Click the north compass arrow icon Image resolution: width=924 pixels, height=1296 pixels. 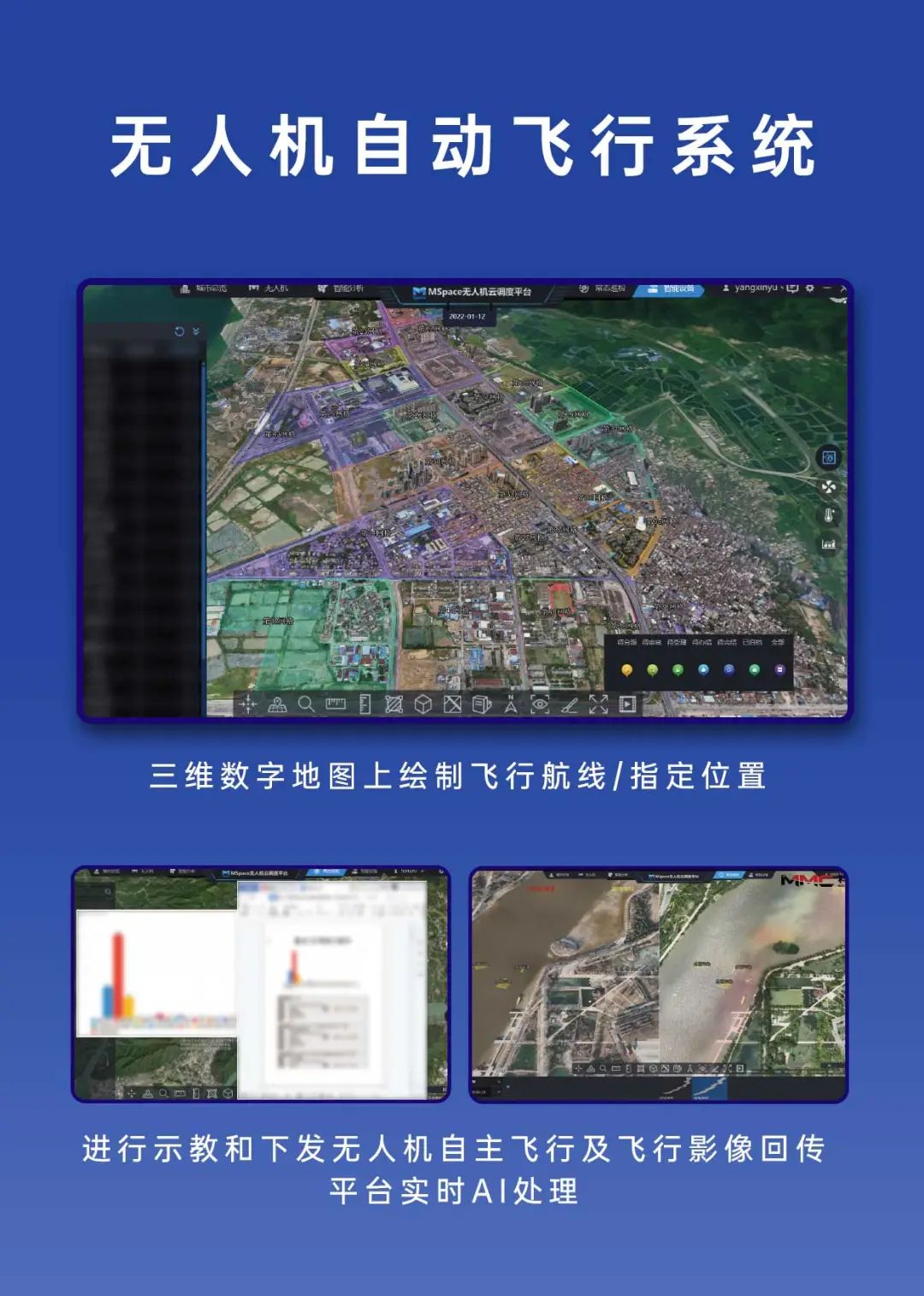click(x=511, y=704)
